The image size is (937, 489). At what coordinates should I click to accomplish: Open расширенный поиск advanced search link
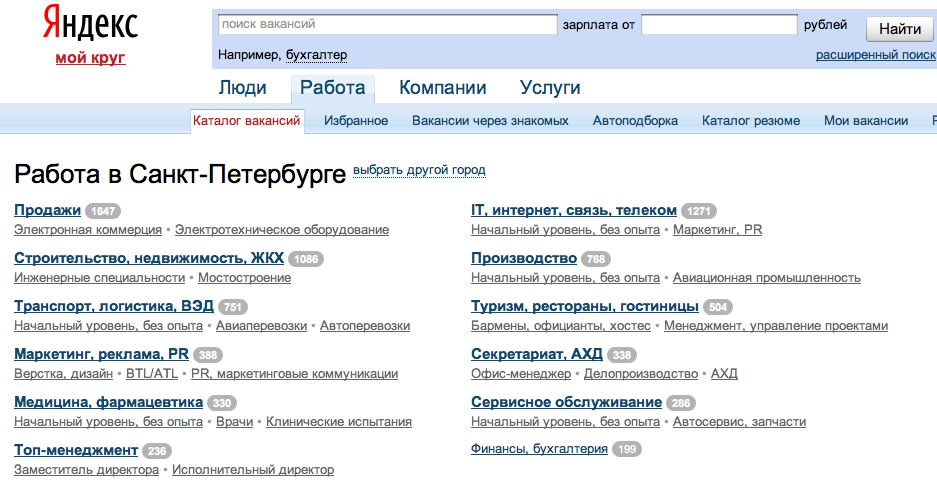coord(875,55)
